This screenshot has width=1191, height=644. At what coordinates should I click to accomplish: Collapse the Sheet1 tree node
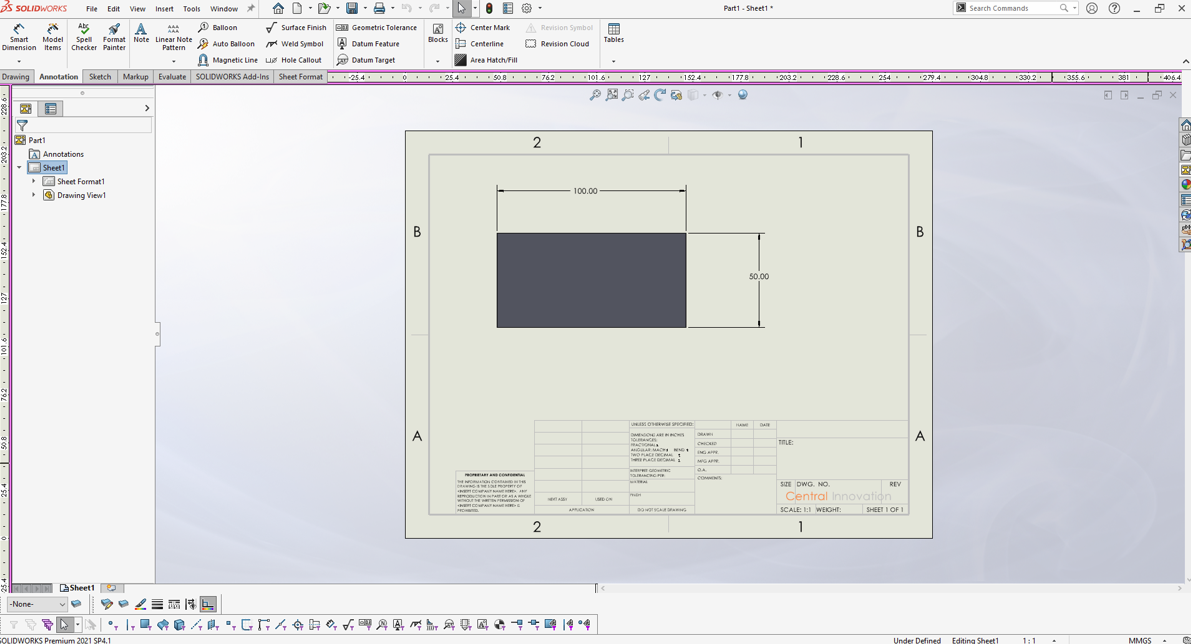19,168
